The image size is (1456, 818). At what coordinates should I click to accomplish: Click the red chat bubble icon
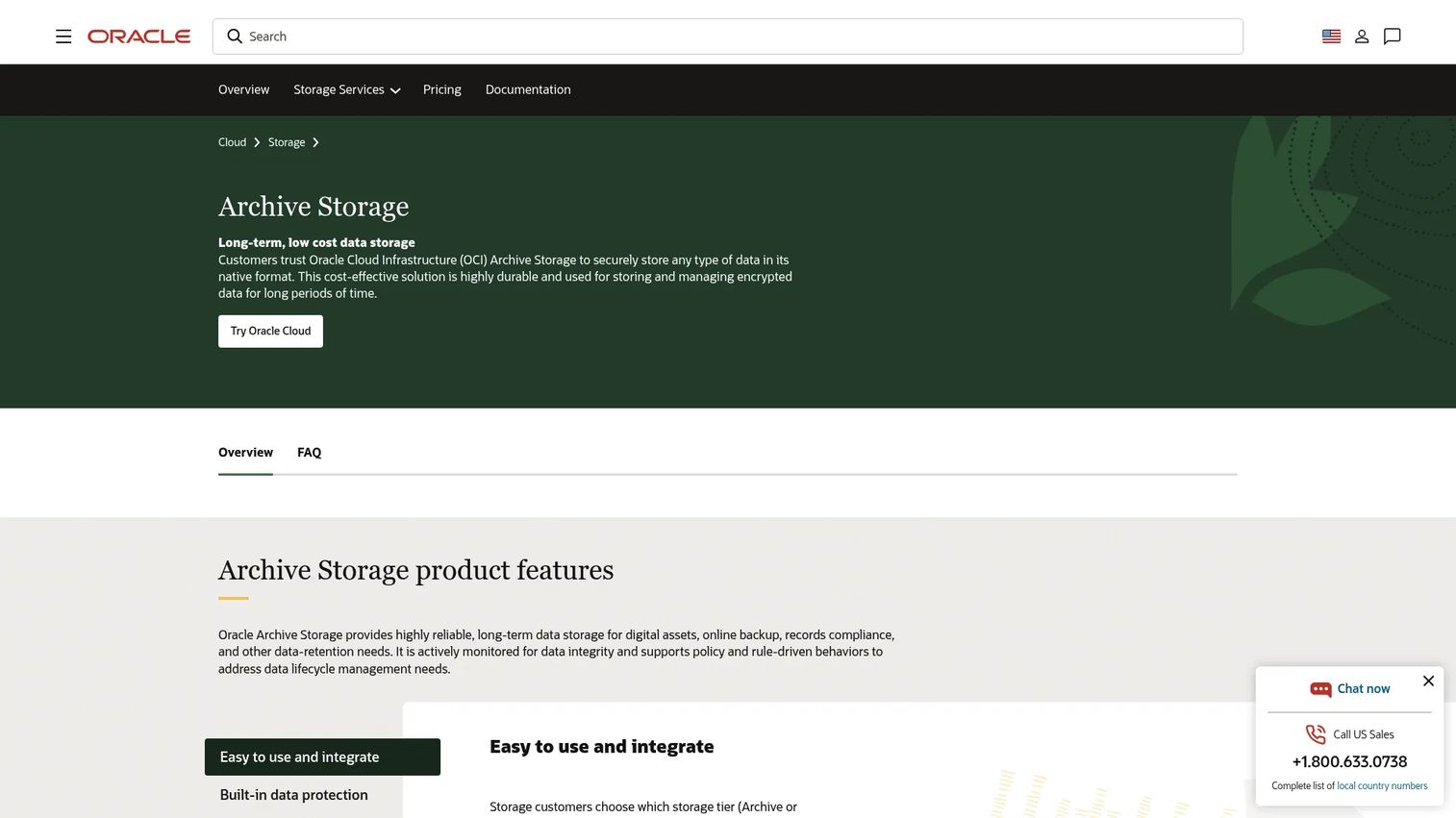pos(1320,689)
